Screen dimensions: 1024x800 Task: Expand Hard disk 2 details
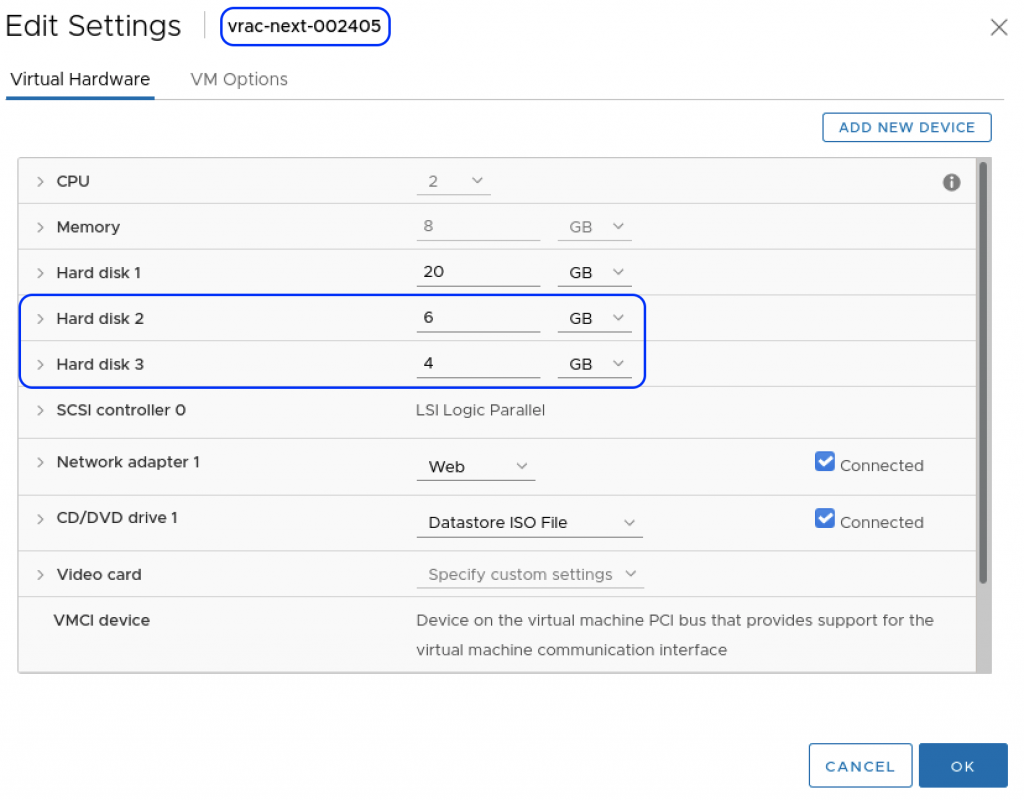click(41, 319)
